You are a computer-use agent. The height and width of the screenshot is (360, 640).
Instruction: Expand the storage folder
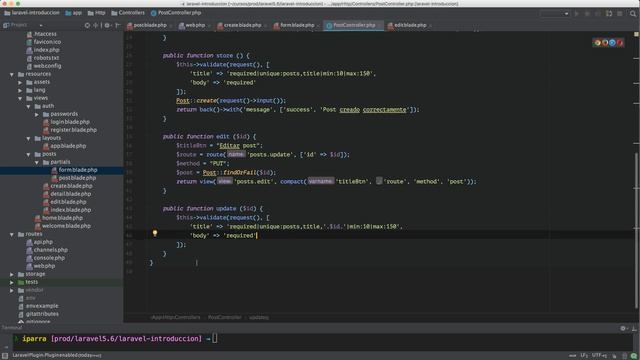click(x=12, y=274)
